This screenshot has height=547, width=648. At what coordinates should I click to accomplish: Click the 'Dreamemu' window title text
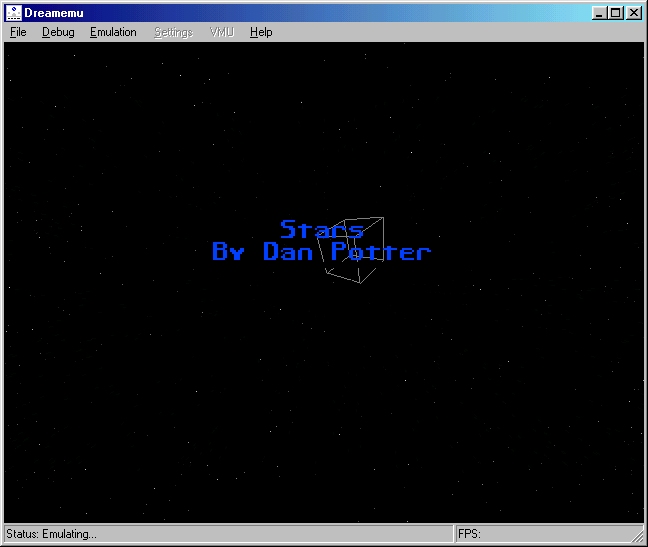(x=54, y=13)
